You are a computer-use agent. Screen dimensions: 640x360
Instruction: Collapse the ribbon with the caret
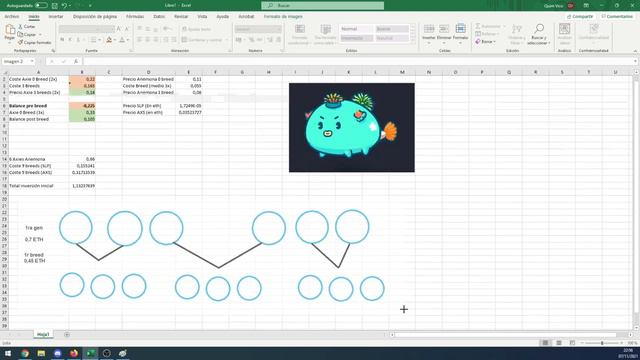click(x=635, y=51)
